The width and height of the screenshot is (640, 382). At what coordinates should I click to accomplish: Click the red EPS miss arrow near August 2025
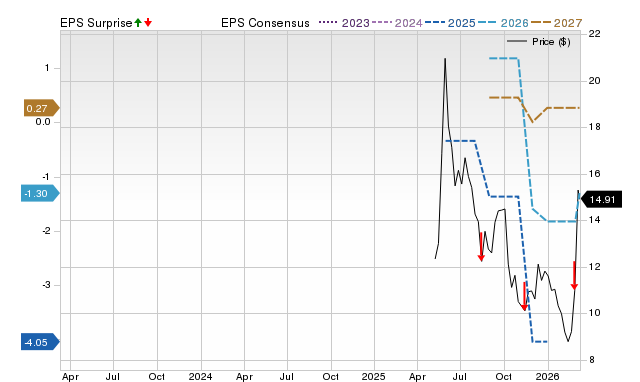coord(481,247)
